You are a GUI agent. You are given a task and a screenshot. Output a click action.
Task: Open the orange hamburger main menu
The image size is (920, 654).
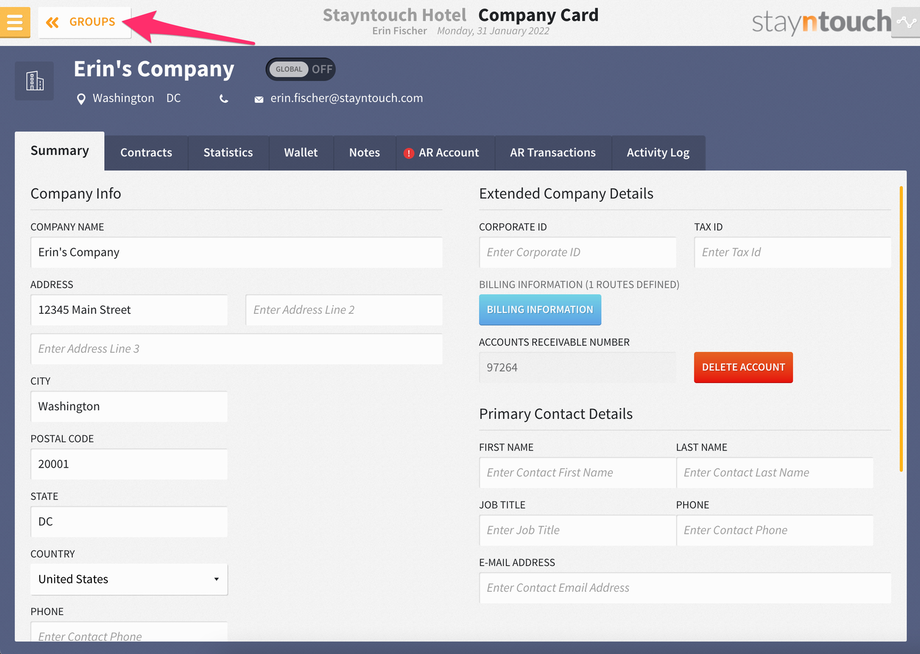tap(15, 22)
